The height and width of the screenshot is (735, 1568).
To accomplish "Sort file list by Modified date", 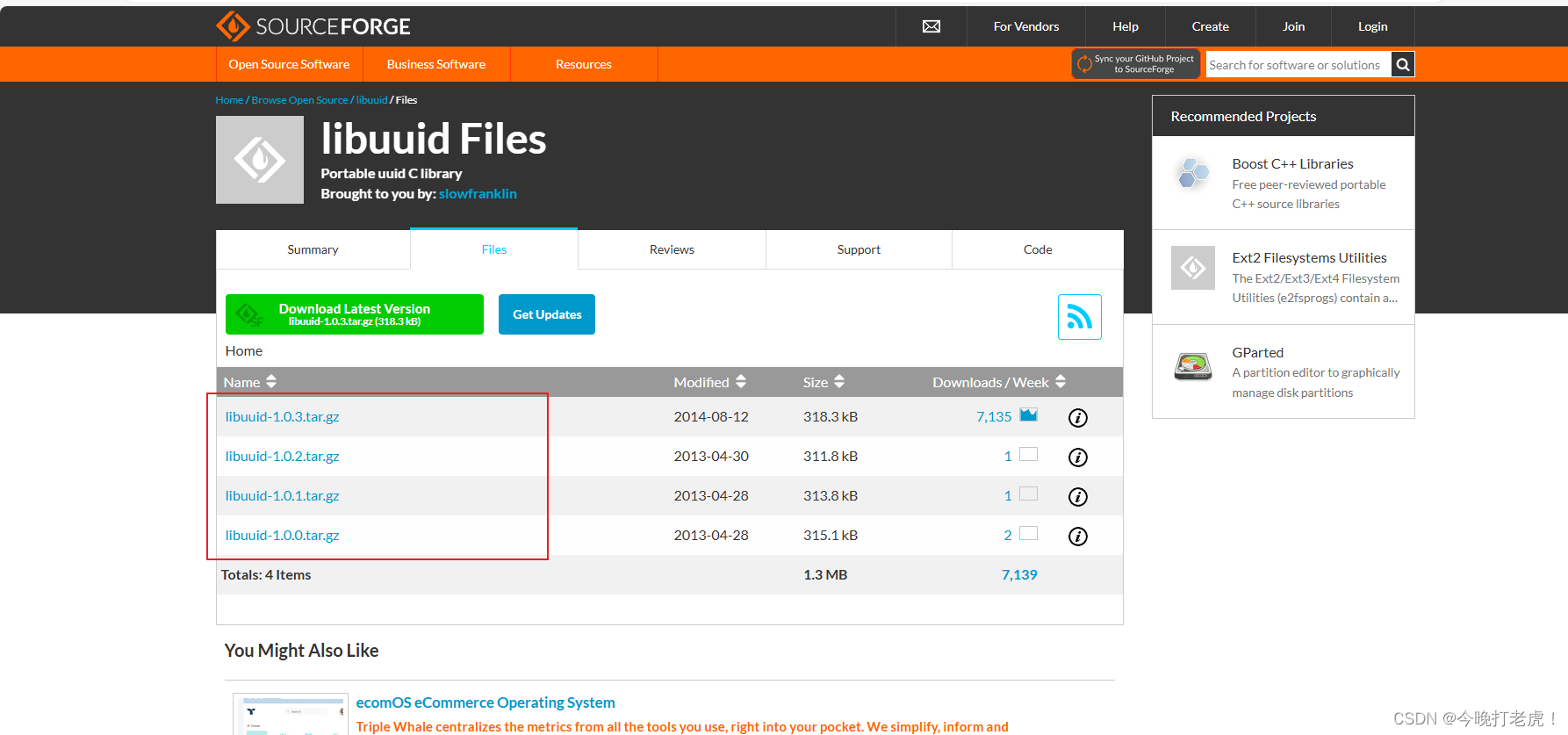I will [x=710, y=382].
